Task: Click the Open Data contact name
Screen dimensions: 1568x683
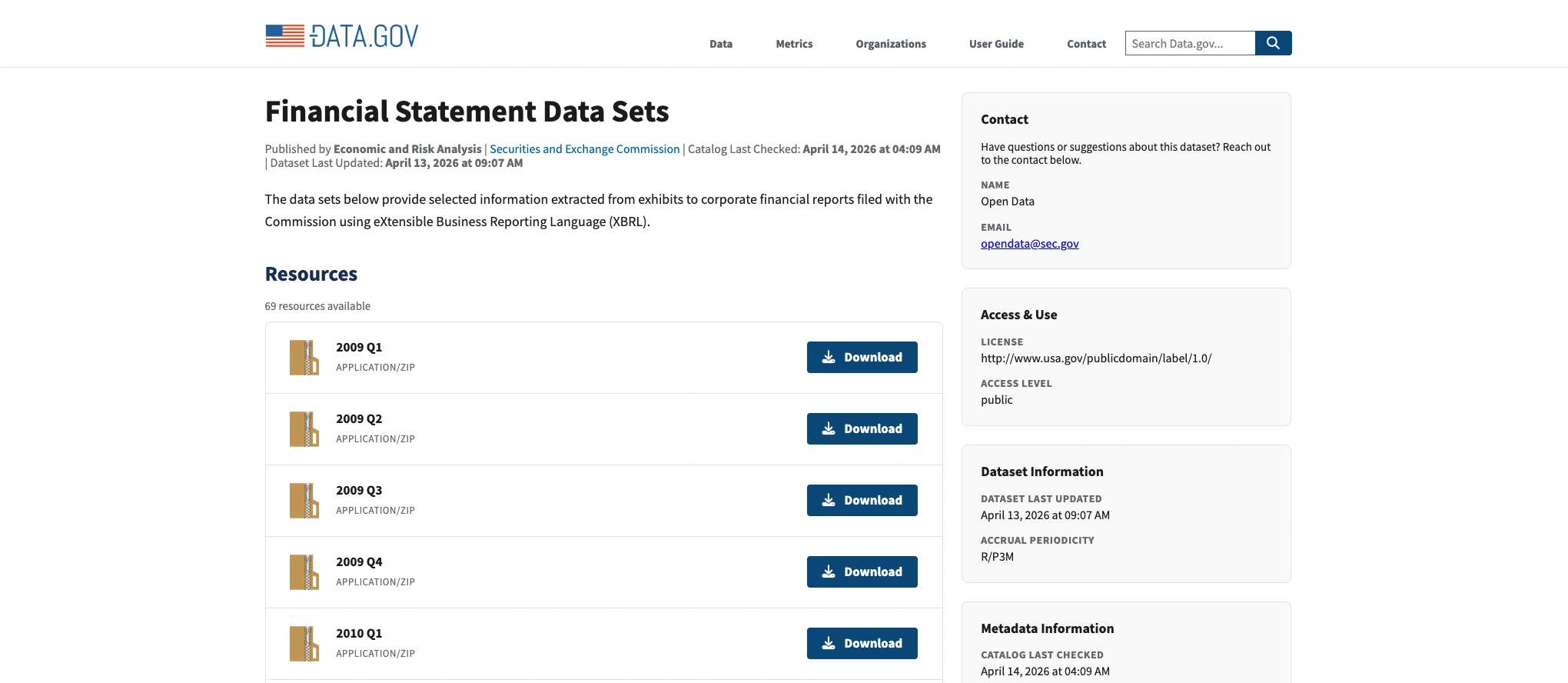Action: click(1008, 202)
